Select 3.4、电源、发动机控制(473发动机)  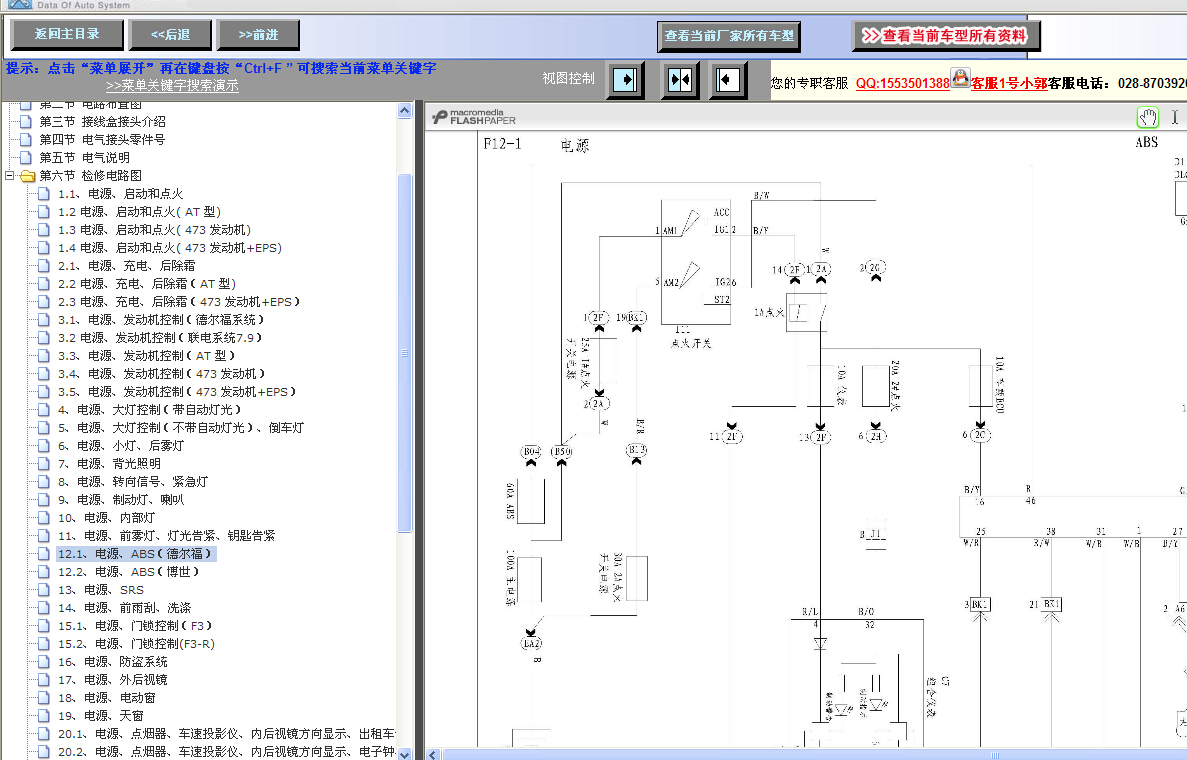[161, 374]
